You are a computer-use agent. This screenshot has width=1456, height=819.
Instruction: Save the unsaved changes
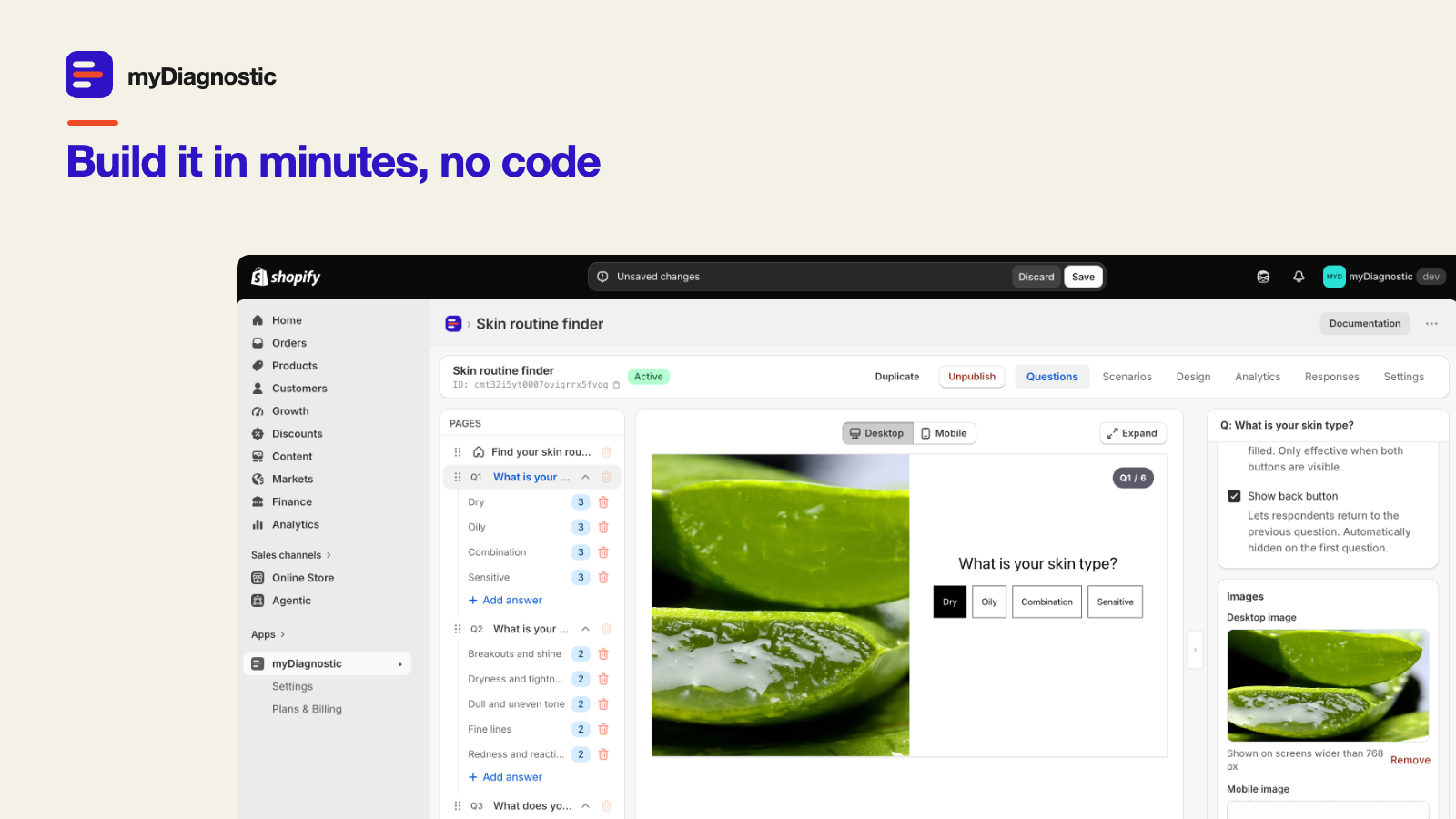(1083, 277)
